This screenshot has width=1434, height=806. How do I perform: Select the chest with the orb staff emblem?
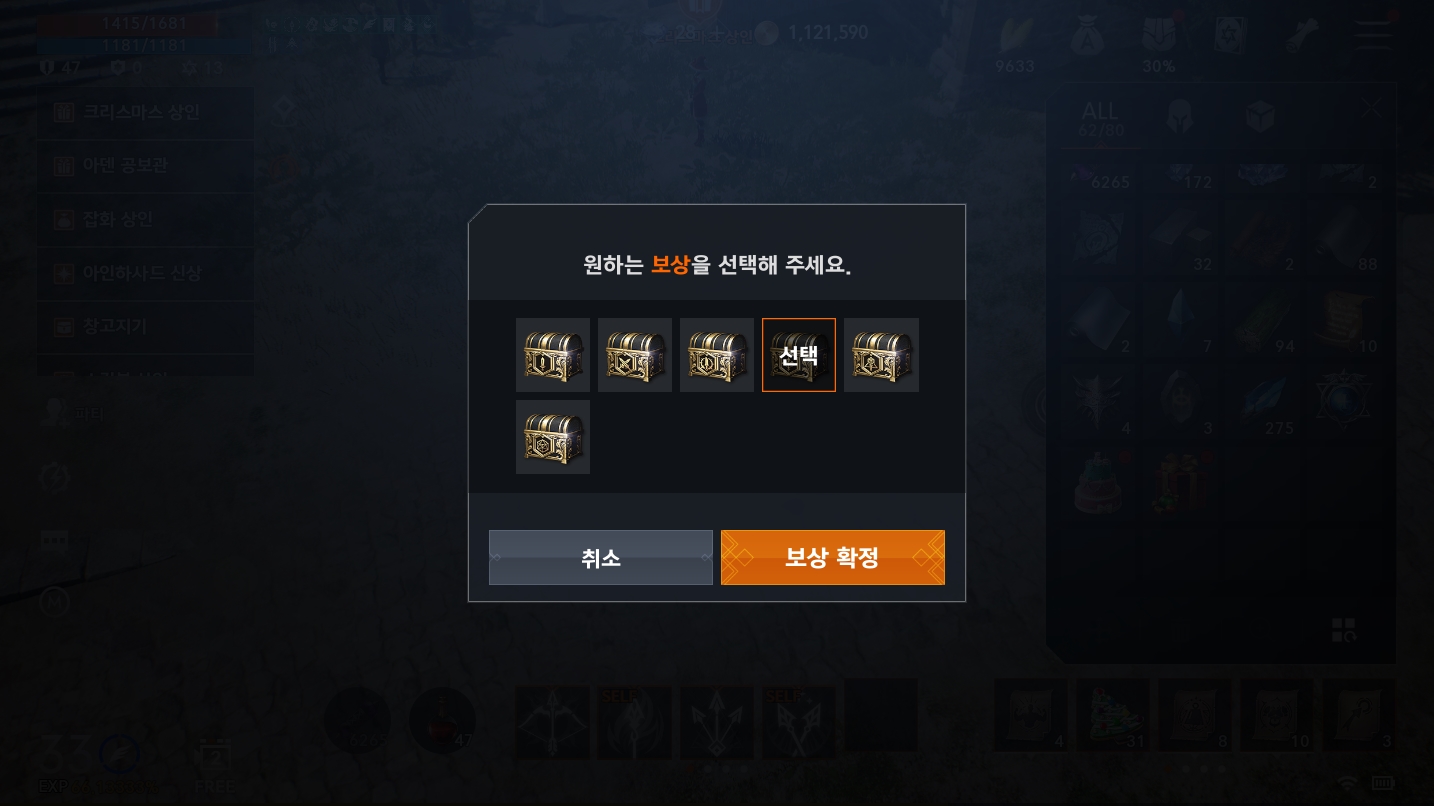point(881,355)
